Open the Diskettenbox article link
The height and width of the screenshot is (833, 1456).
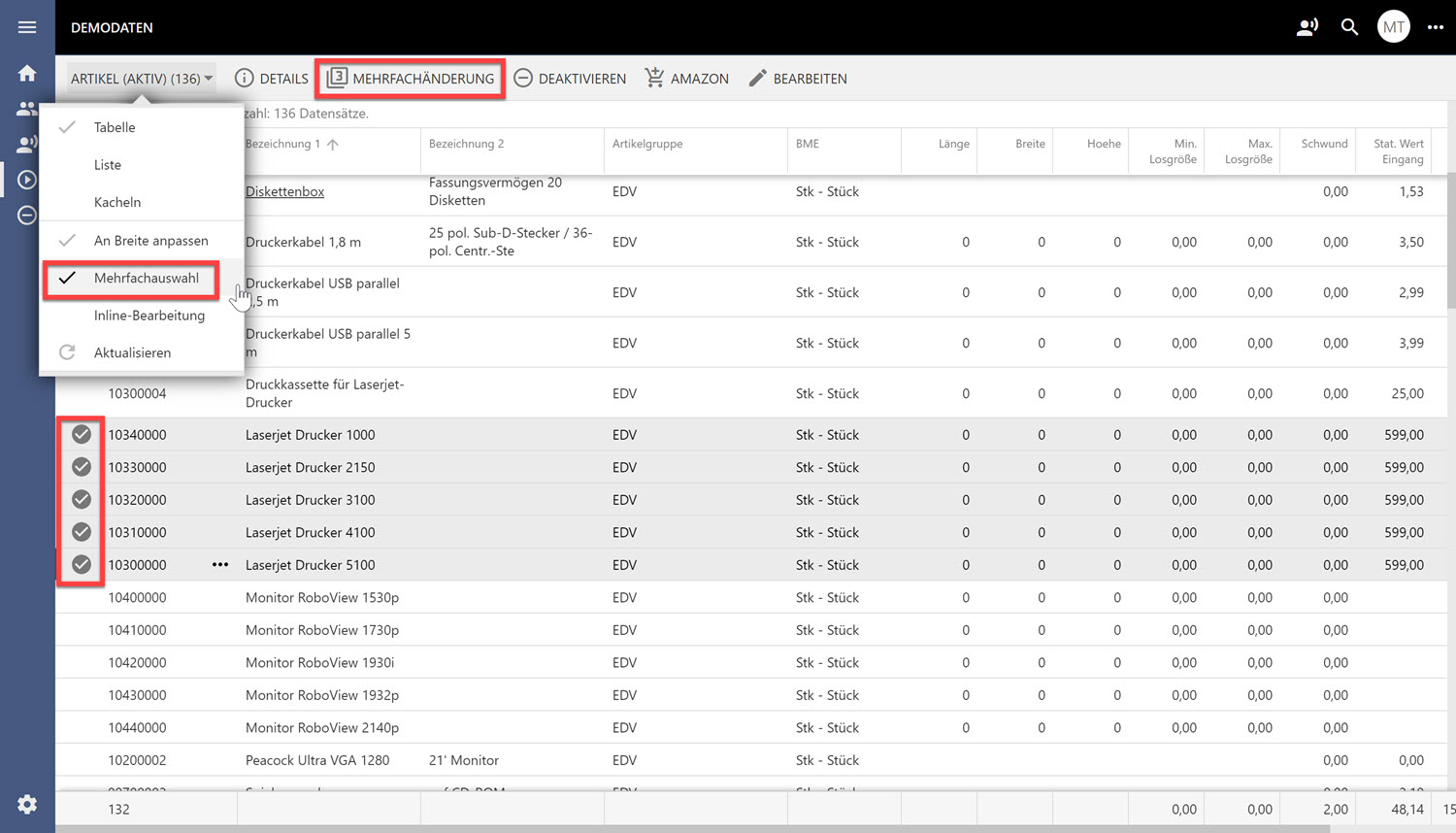284,191
